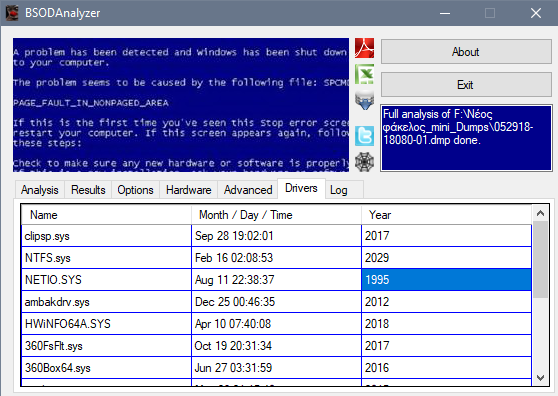Open the Analysis tab
The width and height of the screenshot is (558, 396).
[40, 190]
